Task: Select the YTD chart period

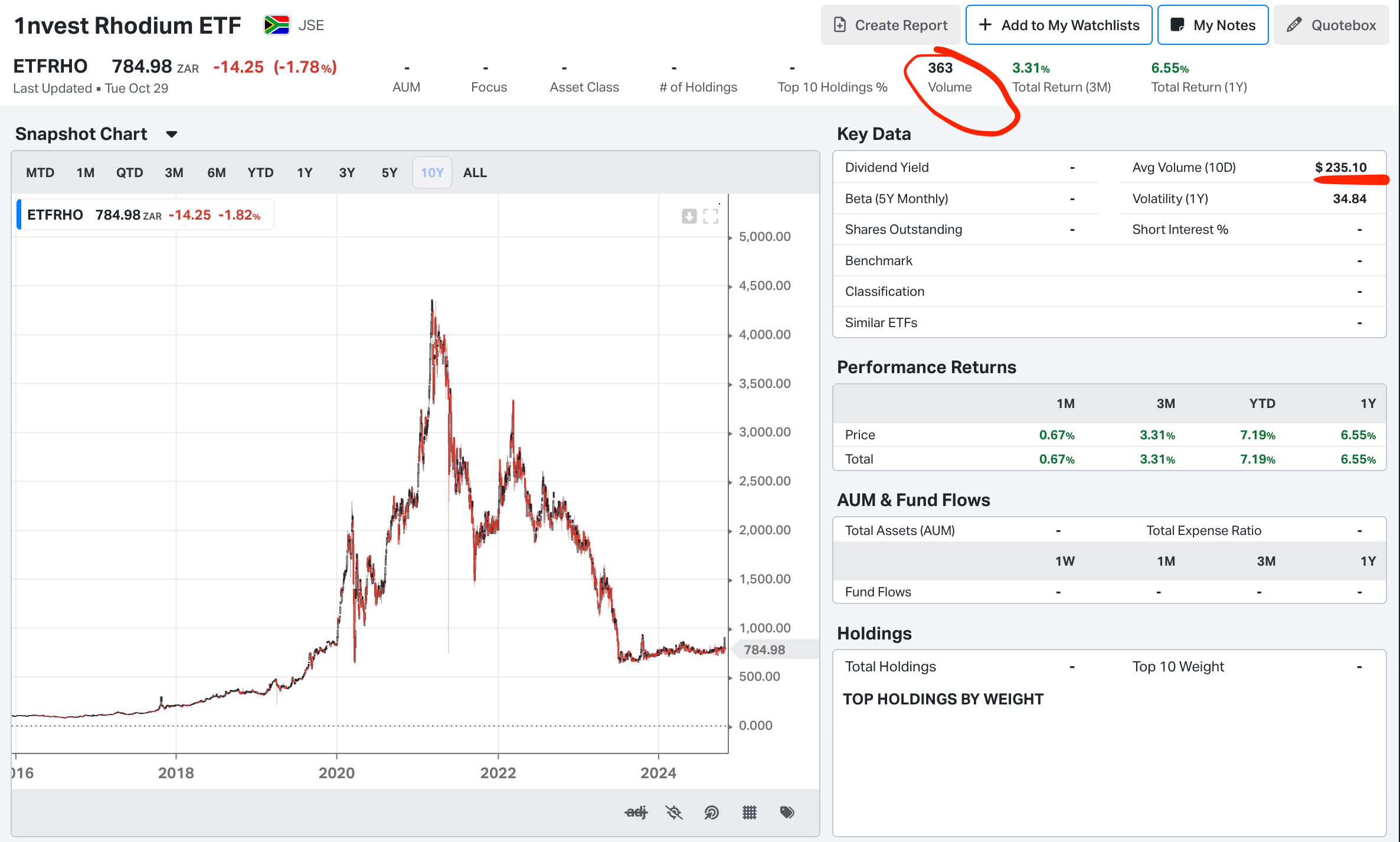Action: (260, 172)
